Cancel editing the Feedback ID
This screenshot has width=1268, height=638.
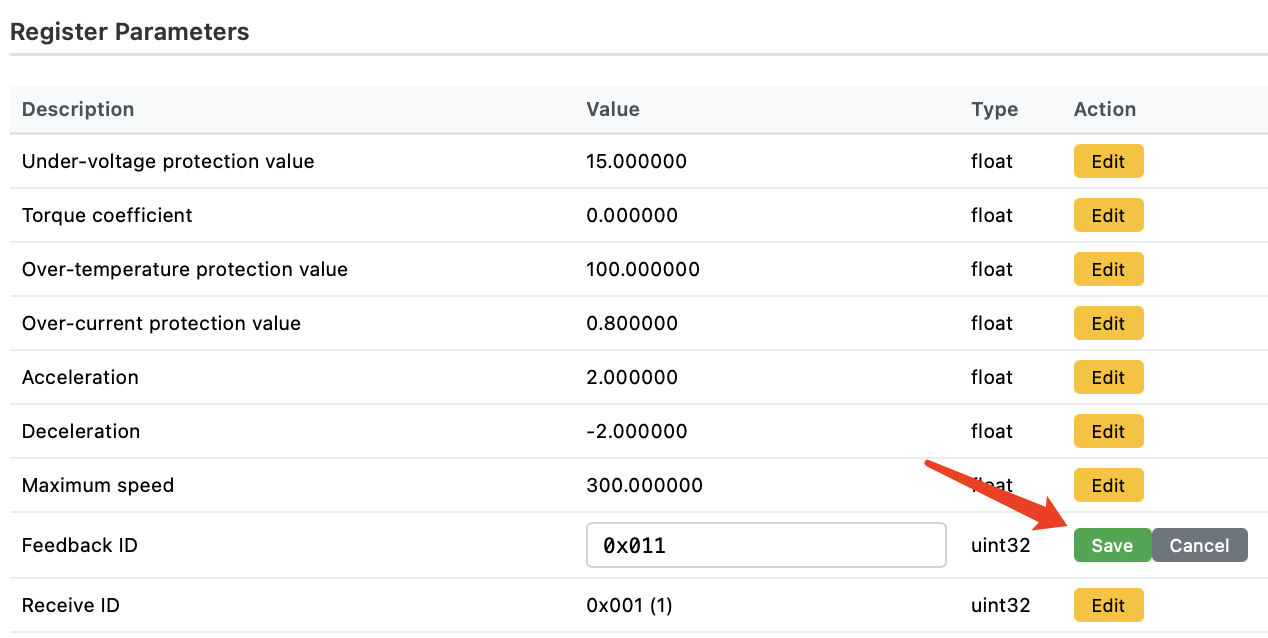click(x=1199, y=545)
